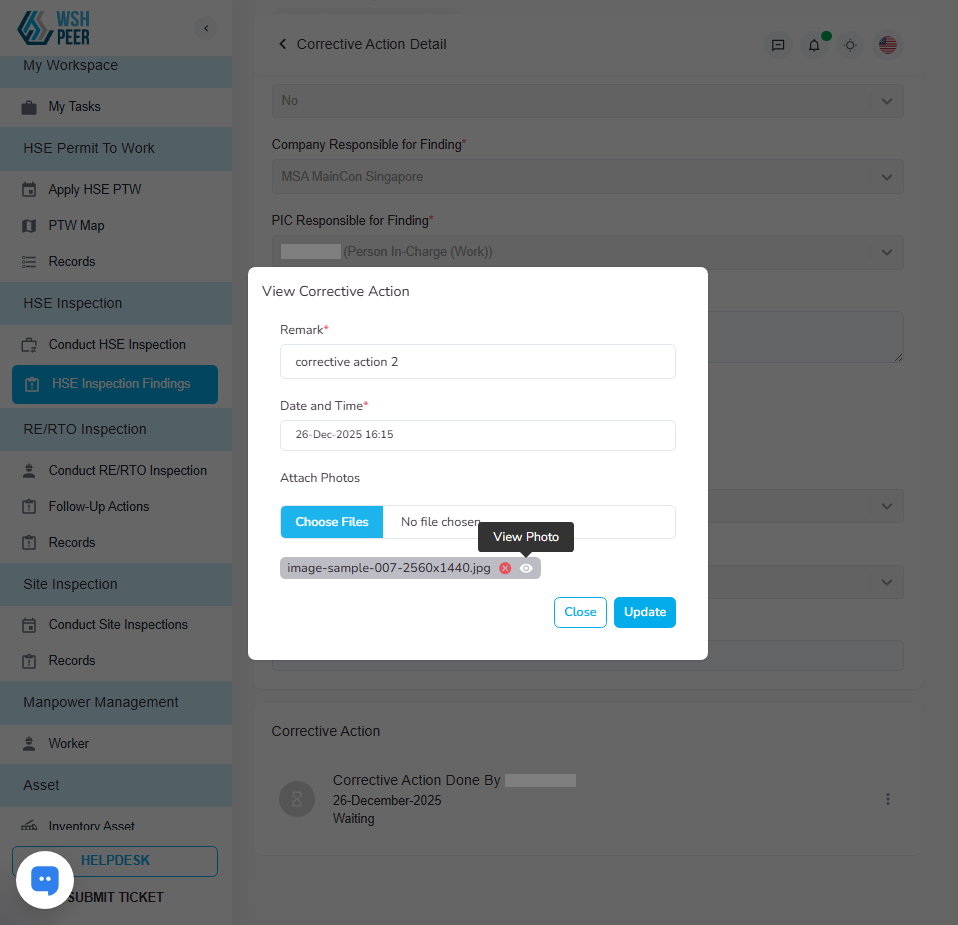Open the notifications bell
Screen dimensions: 958x925
click(x=814, y=45)
